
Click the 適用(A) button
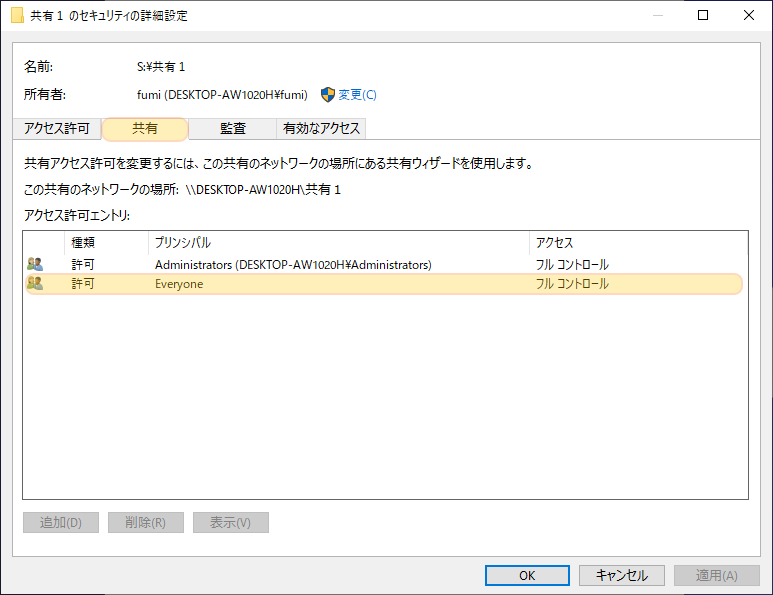[x=717, y=575]
